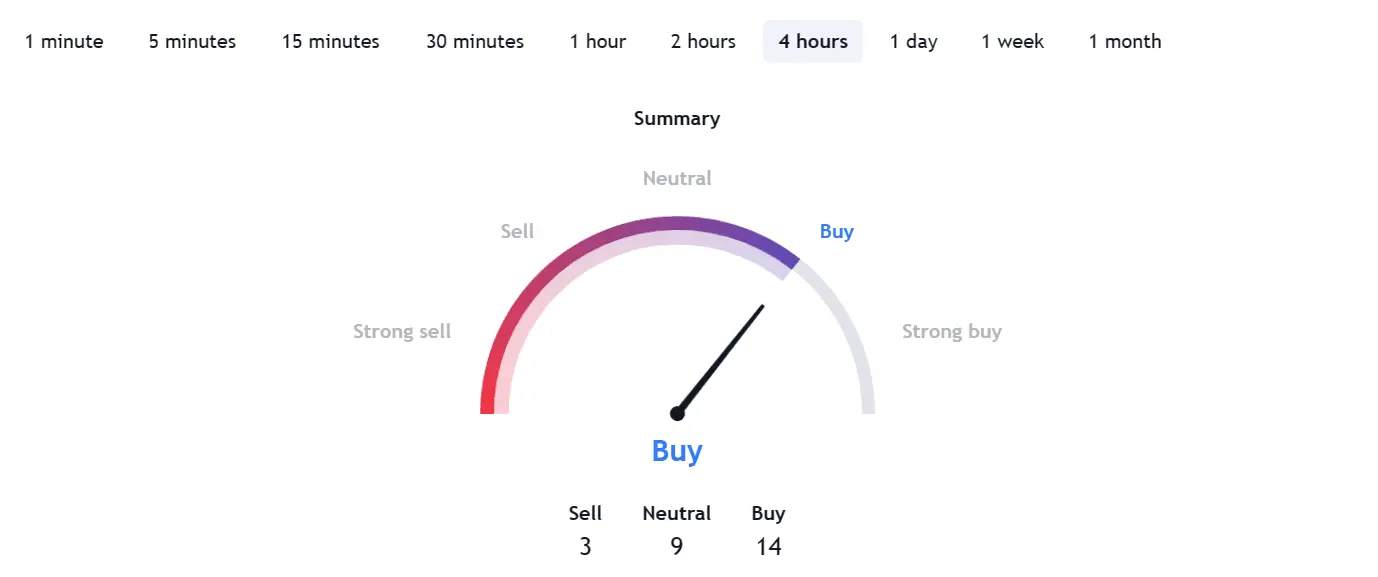Click the blue Buy gauge label

(x=837, y=231)
